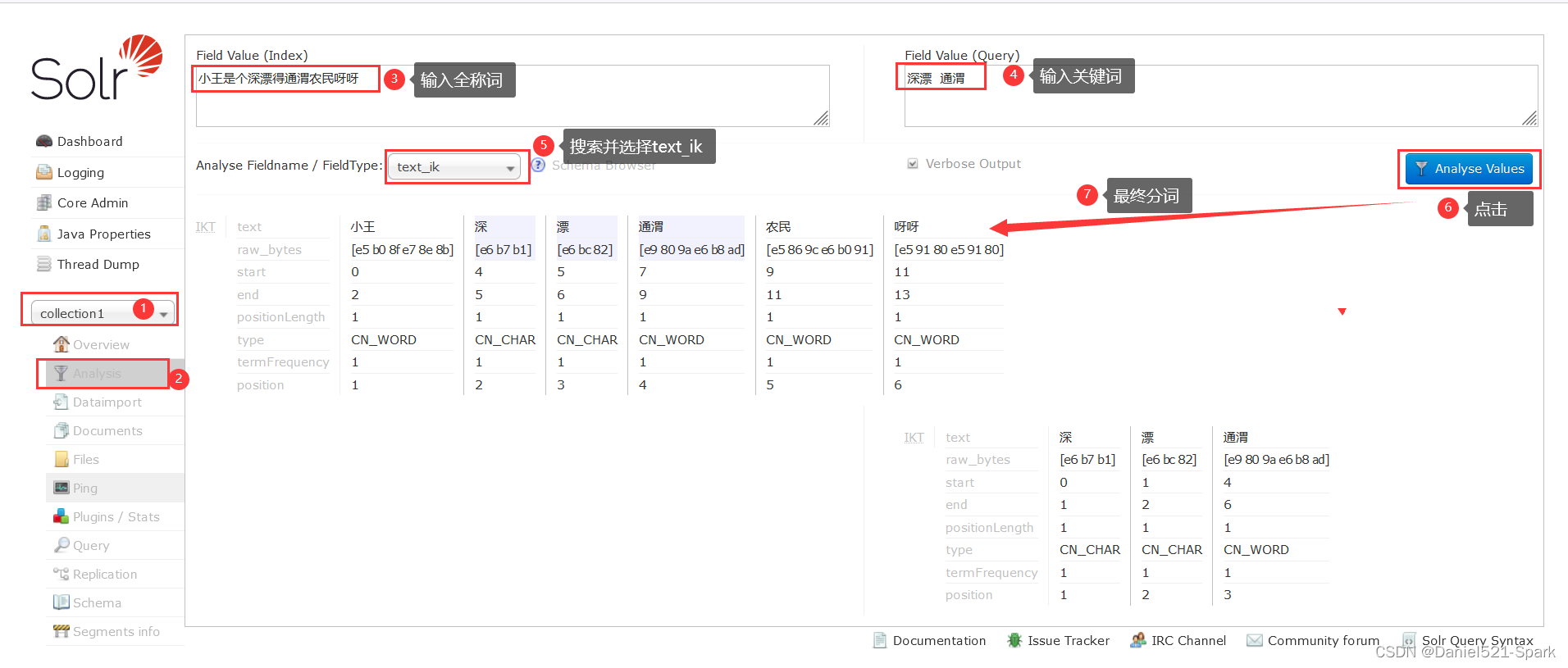Click the Replication icon
1568x668 pixels.
point(61,574)
